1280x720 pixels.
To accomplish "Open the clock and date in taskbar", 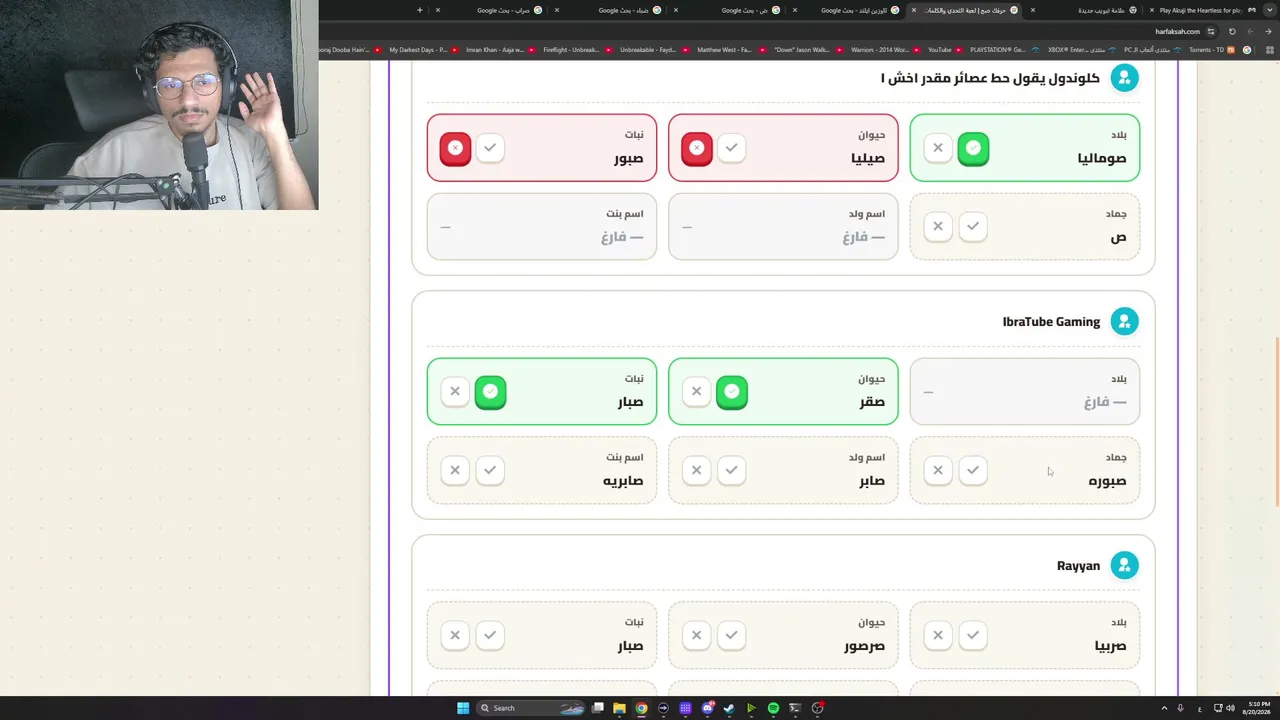I will point(1258,708).
